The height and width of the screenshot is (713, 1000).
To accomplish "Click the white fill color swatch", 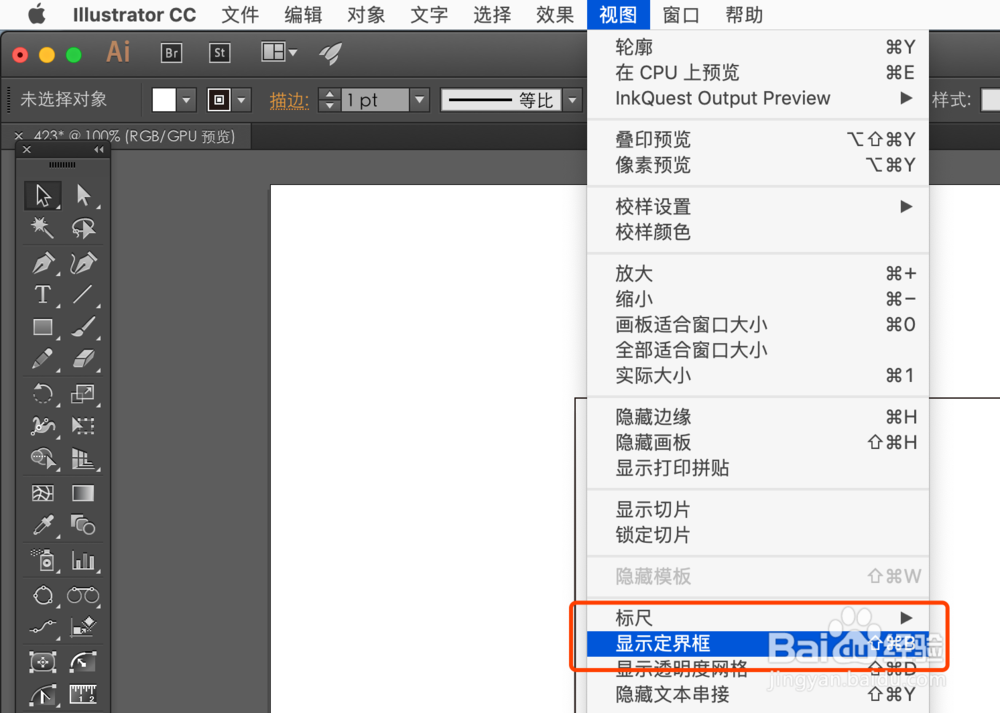I will pos(163,100).
